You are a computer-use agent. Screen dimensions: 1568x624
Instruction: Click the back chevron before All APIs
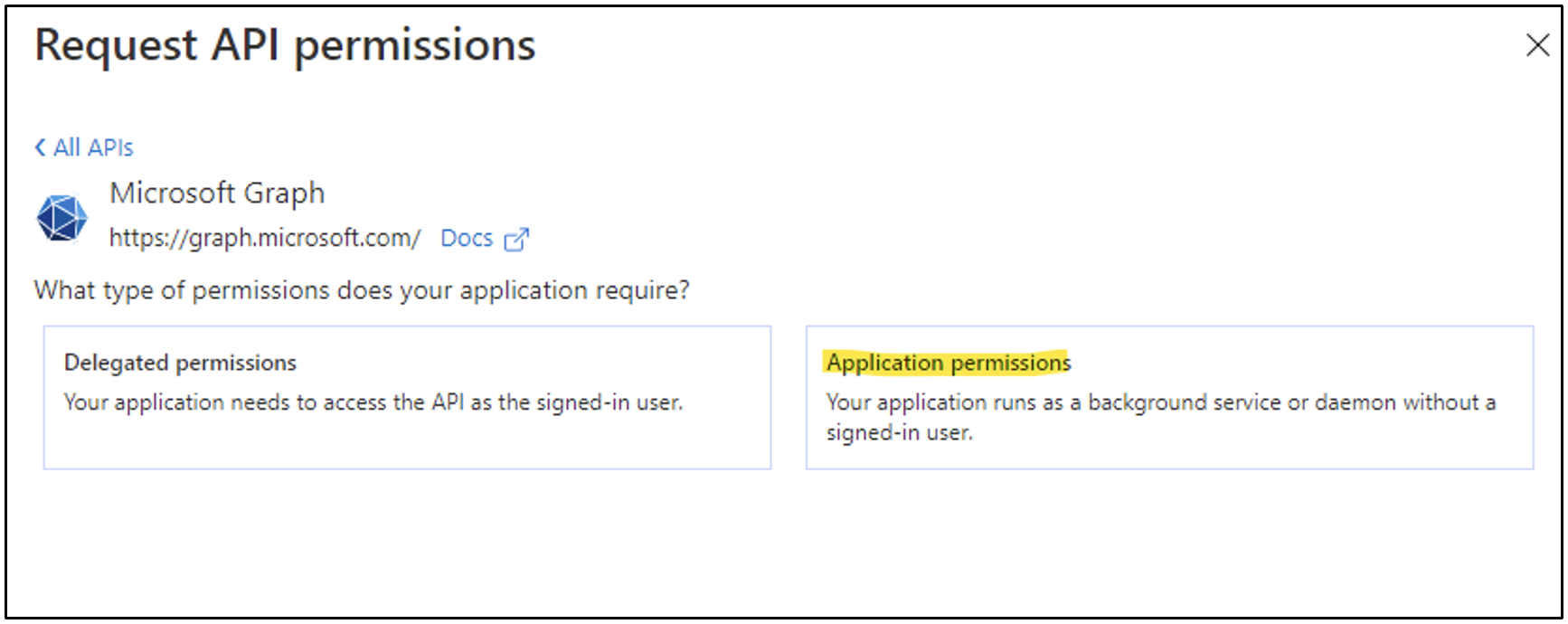click(x=40, y=147)
